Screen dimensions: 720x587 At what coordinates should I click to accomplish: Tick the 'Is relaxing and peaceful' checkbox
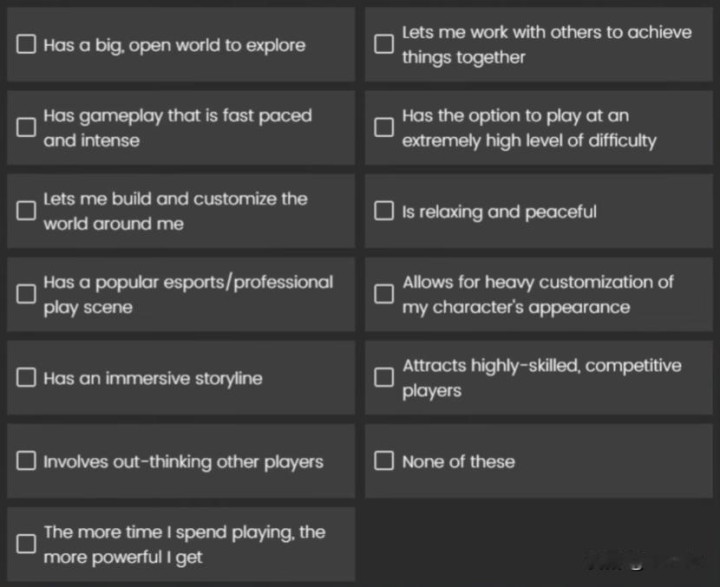(384, 211)
